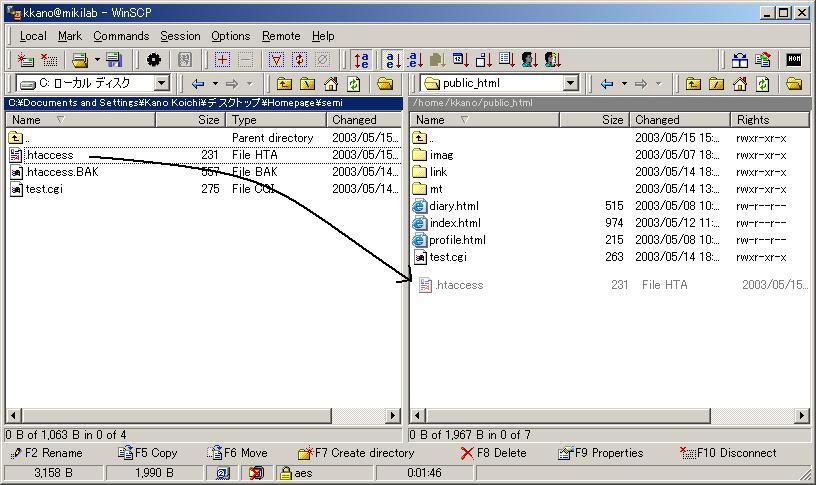The width and height of the screenshot is (816, 485).
Task: Toggle sort by group button
Action: tap(553, 60)
